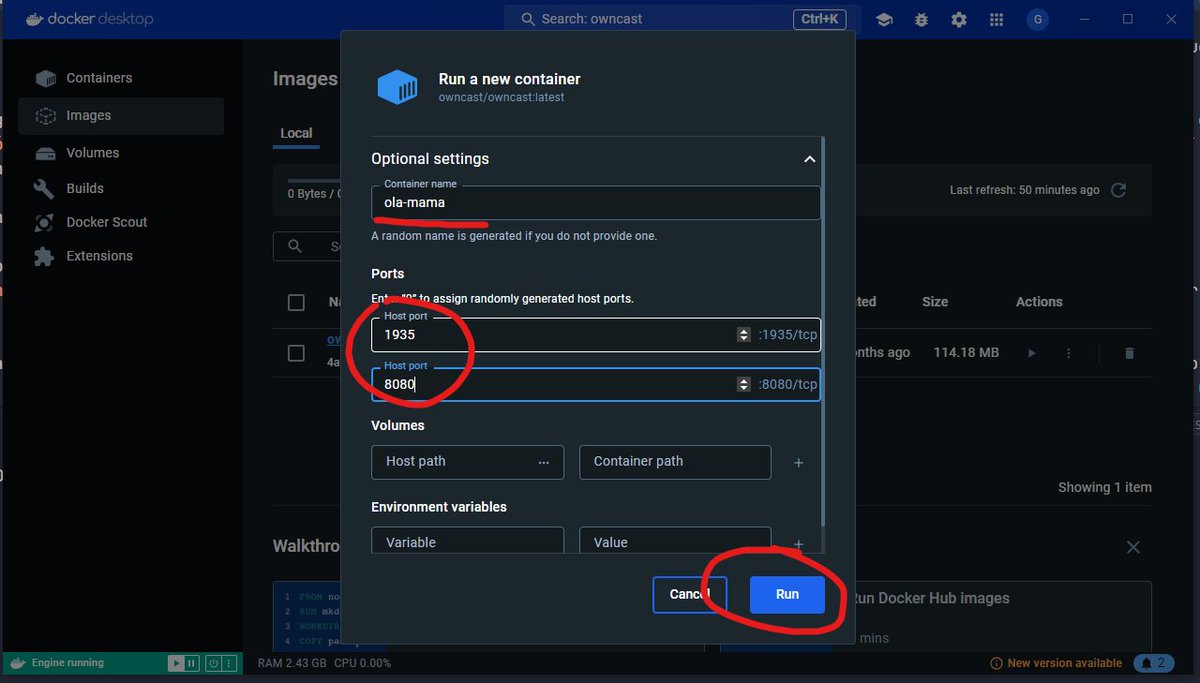Image resolution: width=1200 pixels, height=683 pixels.
Task: Open the Troubleshoot bug icon
Action: coord(922,19)
